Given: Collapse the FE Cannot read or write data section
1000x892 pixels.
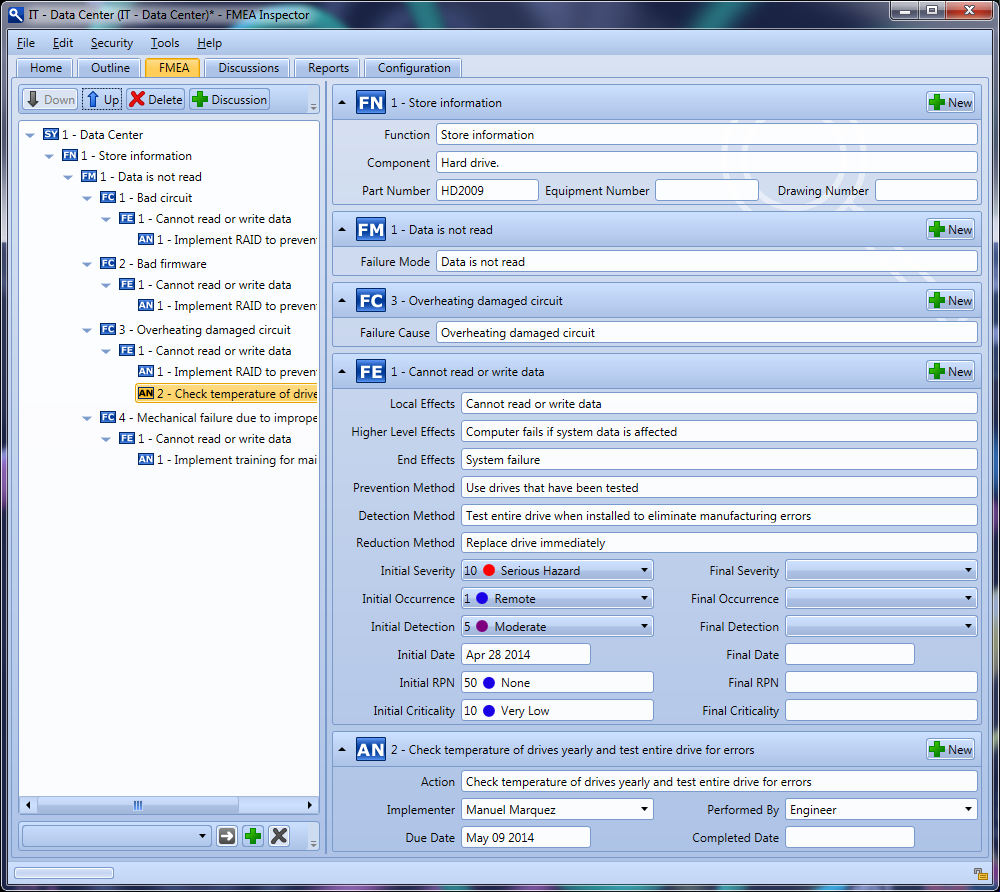Looking at the screenshot, I should tap(342, 372).
